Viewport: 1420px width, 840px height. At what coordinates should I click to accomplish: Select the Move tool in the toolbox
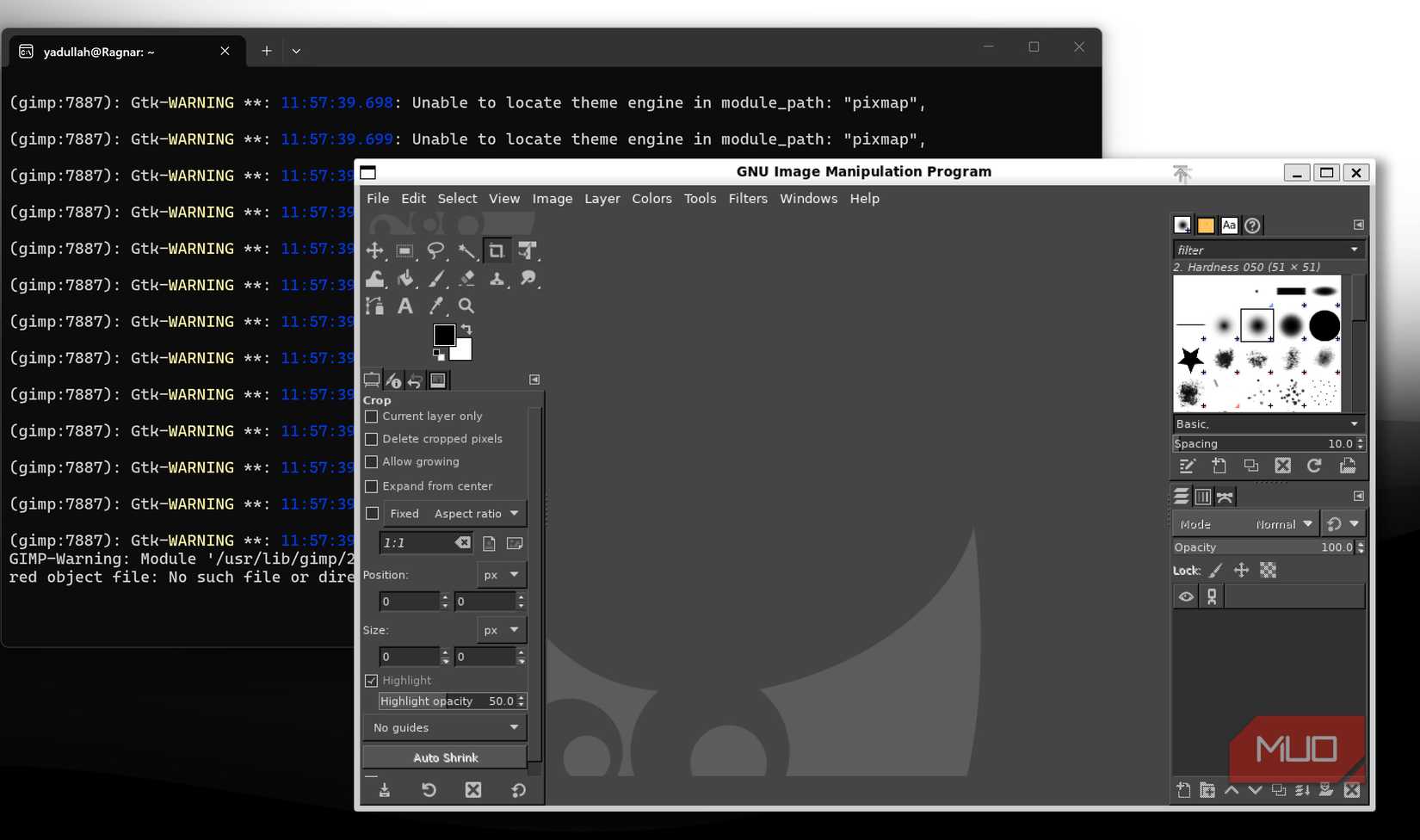(x=374, y=250)
